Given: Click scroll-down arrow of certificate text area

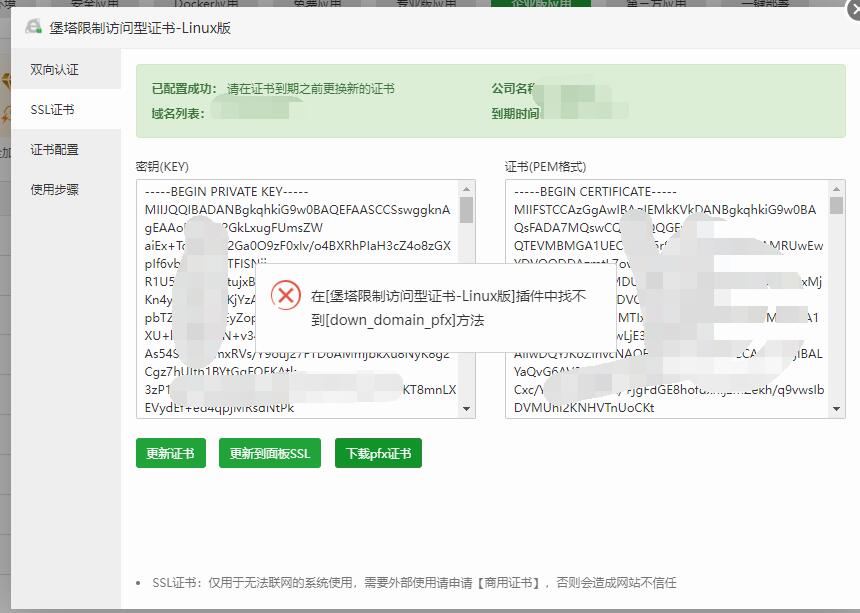Looking at the screenshot, I should 836,409.
